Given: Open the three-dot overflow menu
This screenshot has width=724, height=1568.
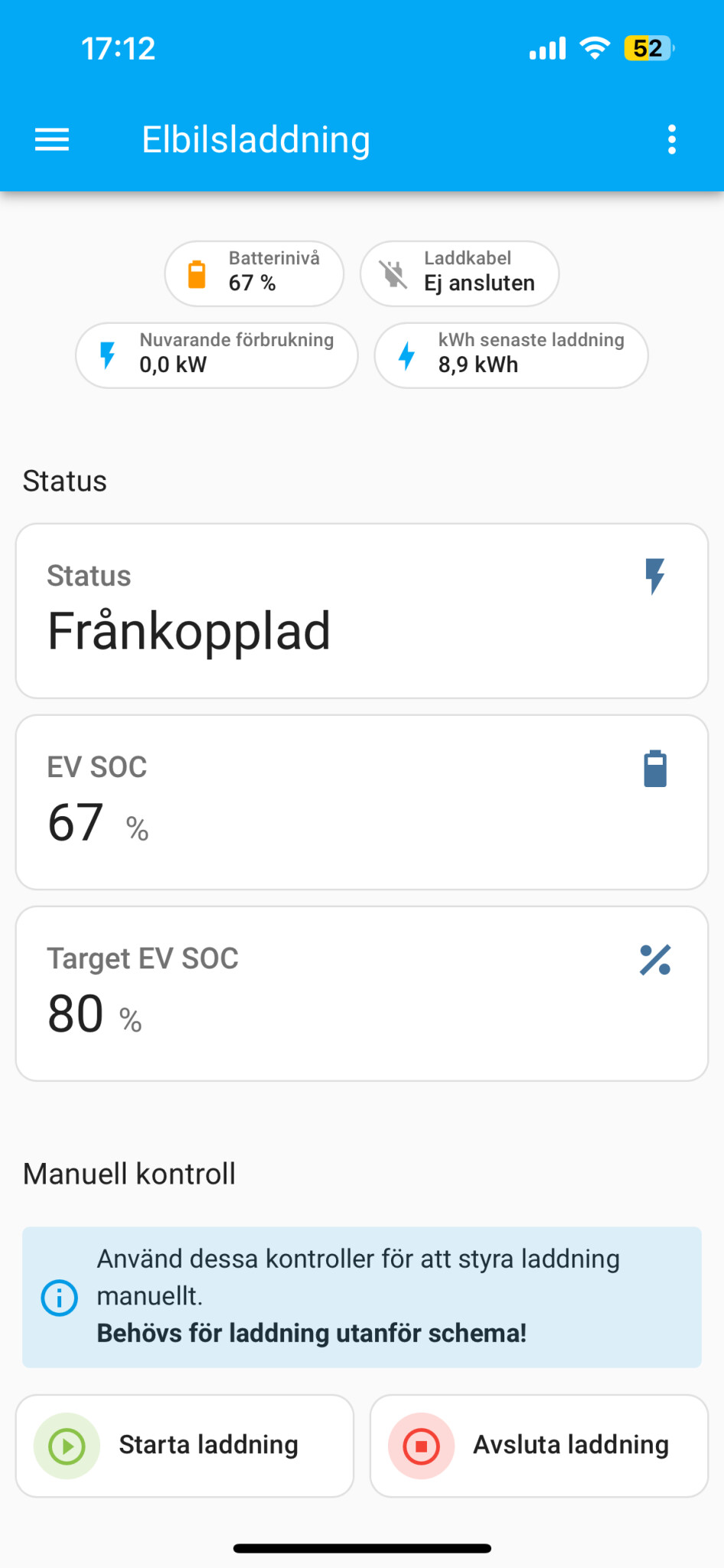Looking at the screenshot, I should point(671,140).
